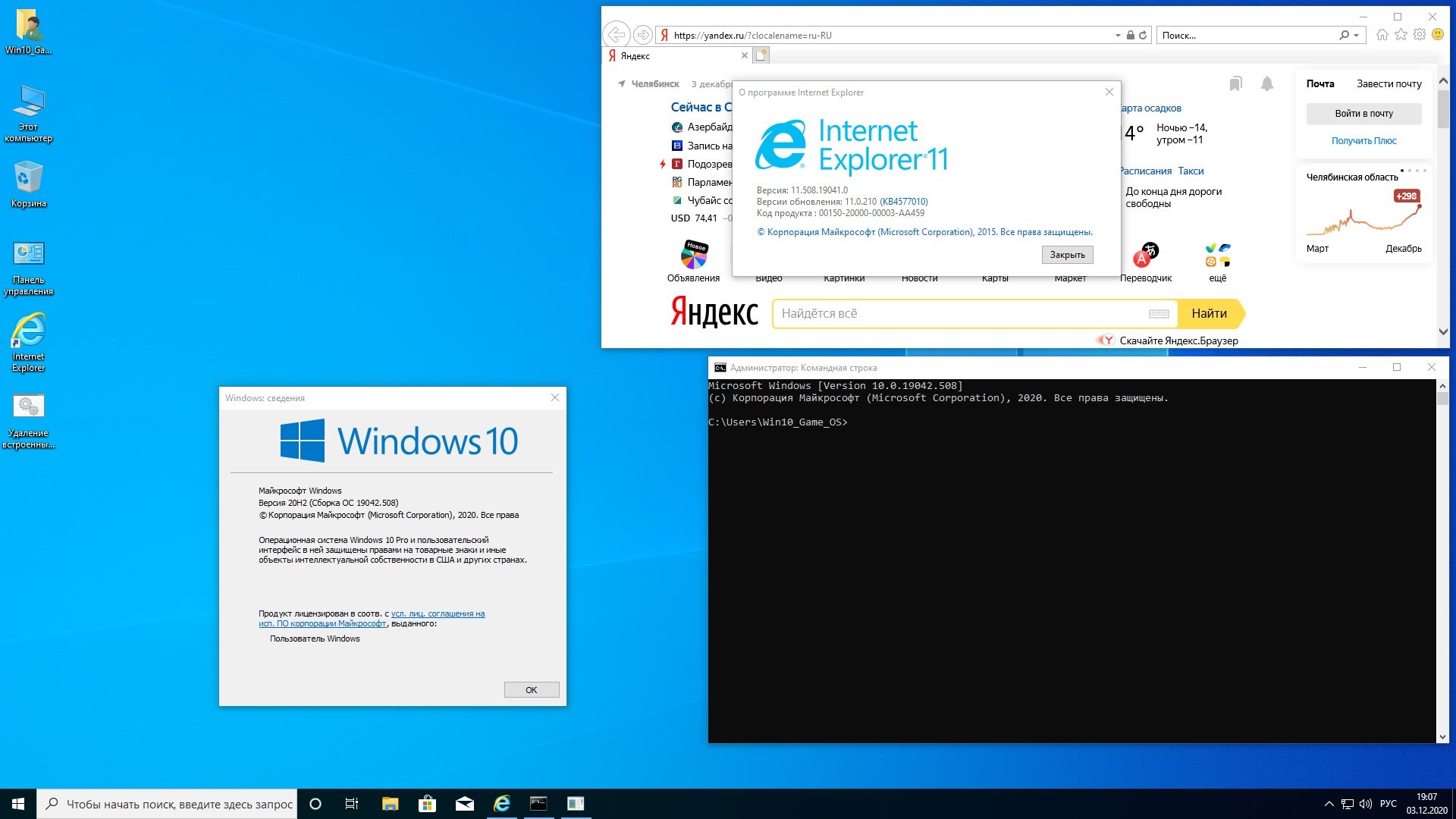Click the volume icon in system tray
This screenshot has width=1456, height=819.
(1366, 804)
